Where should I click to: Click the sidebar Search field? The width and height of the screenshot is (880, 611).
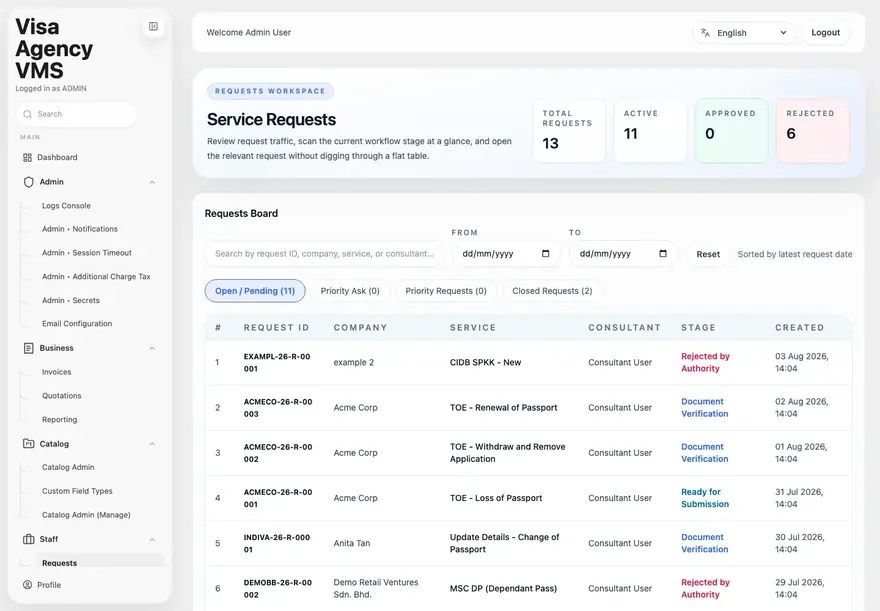coord(76,114)
